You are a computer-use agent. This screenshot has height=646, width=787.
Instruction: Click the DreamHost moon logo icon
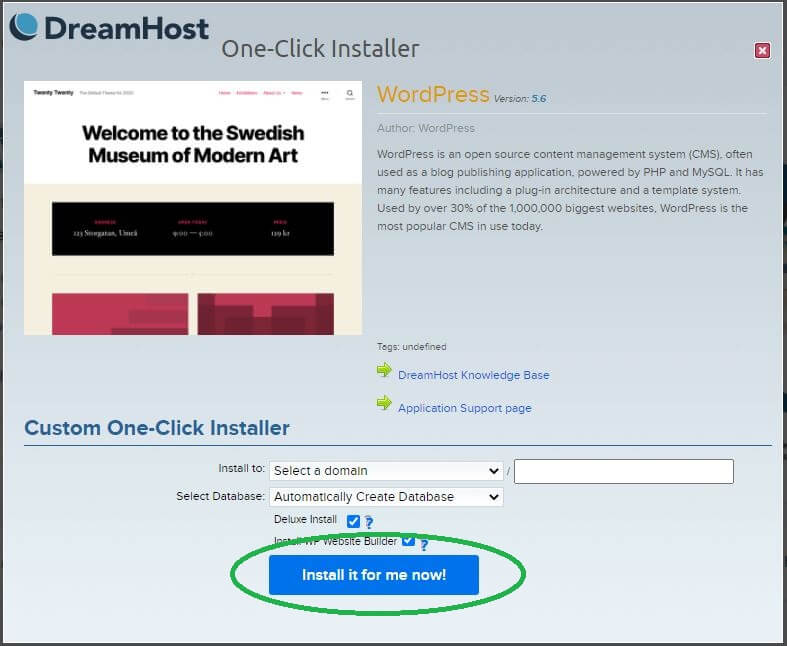click(24, 27)
